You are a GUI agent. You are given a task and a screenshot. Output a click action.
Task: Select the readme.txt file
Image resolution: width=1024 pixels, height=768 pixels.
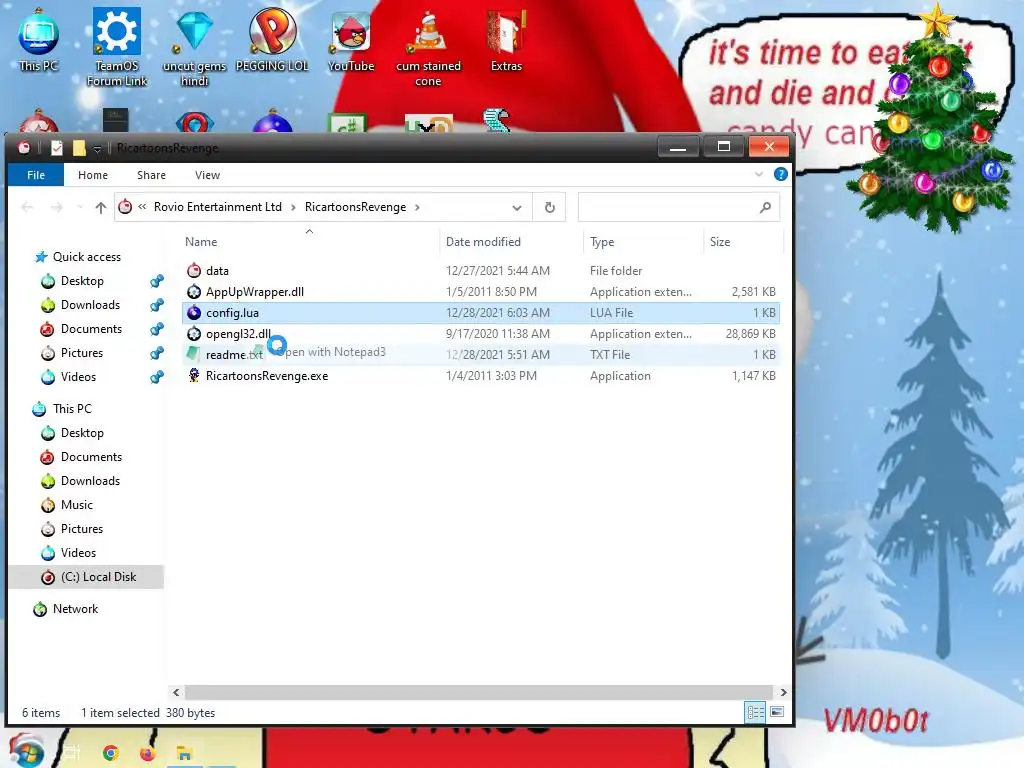(480, 355)
